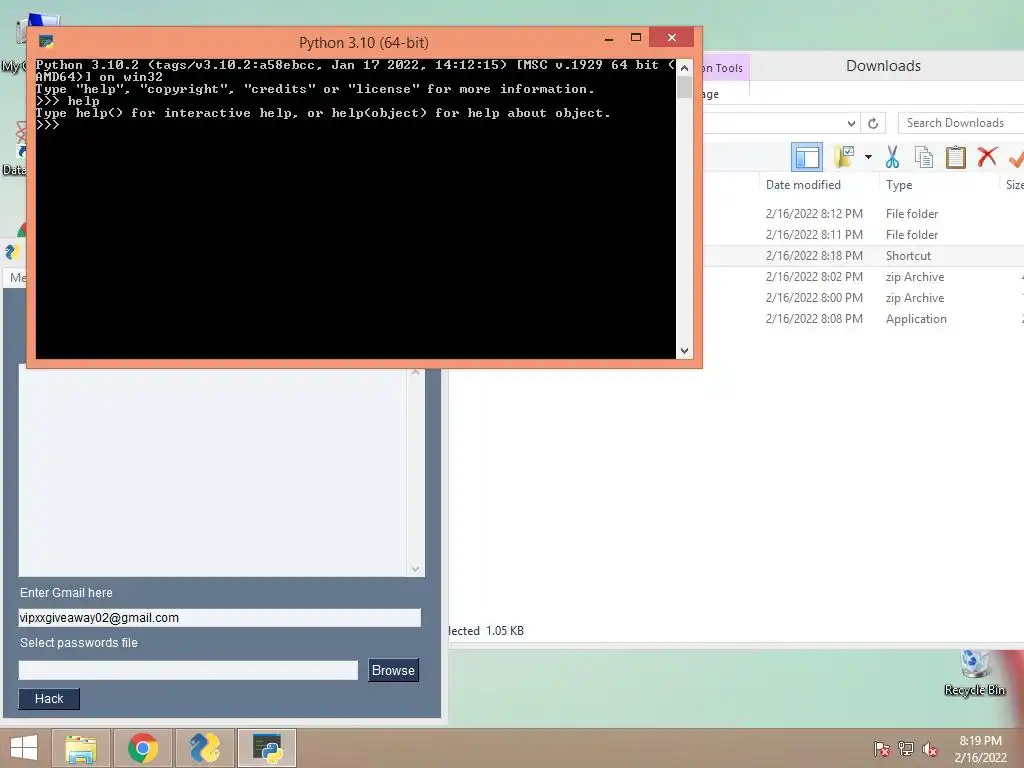This screenshot has width=1024, height=768.
Task: Minimize the Python 3.10 window
Action: tap(609, 39)
